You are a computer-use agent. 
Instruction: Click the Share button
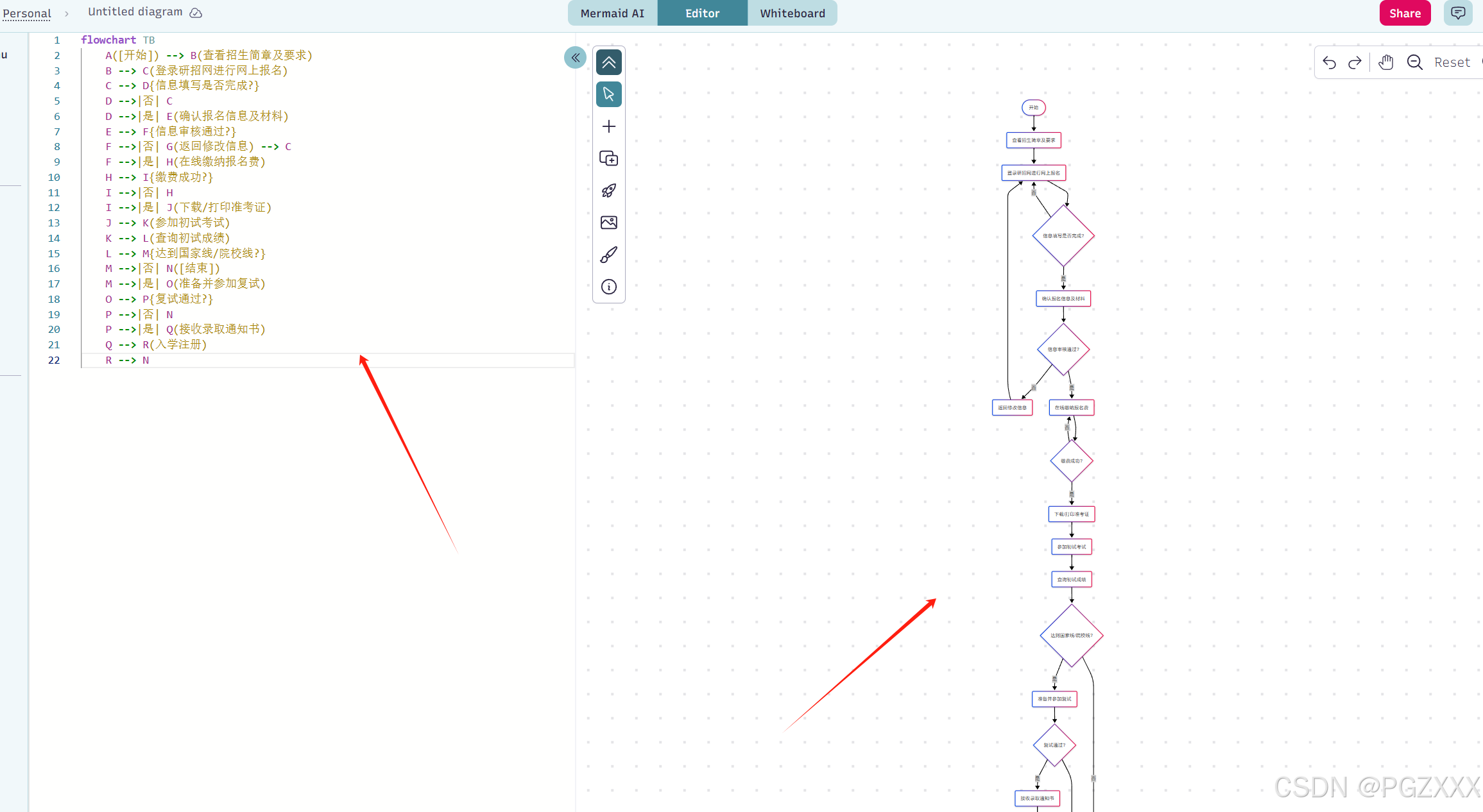coord(1404,13)
